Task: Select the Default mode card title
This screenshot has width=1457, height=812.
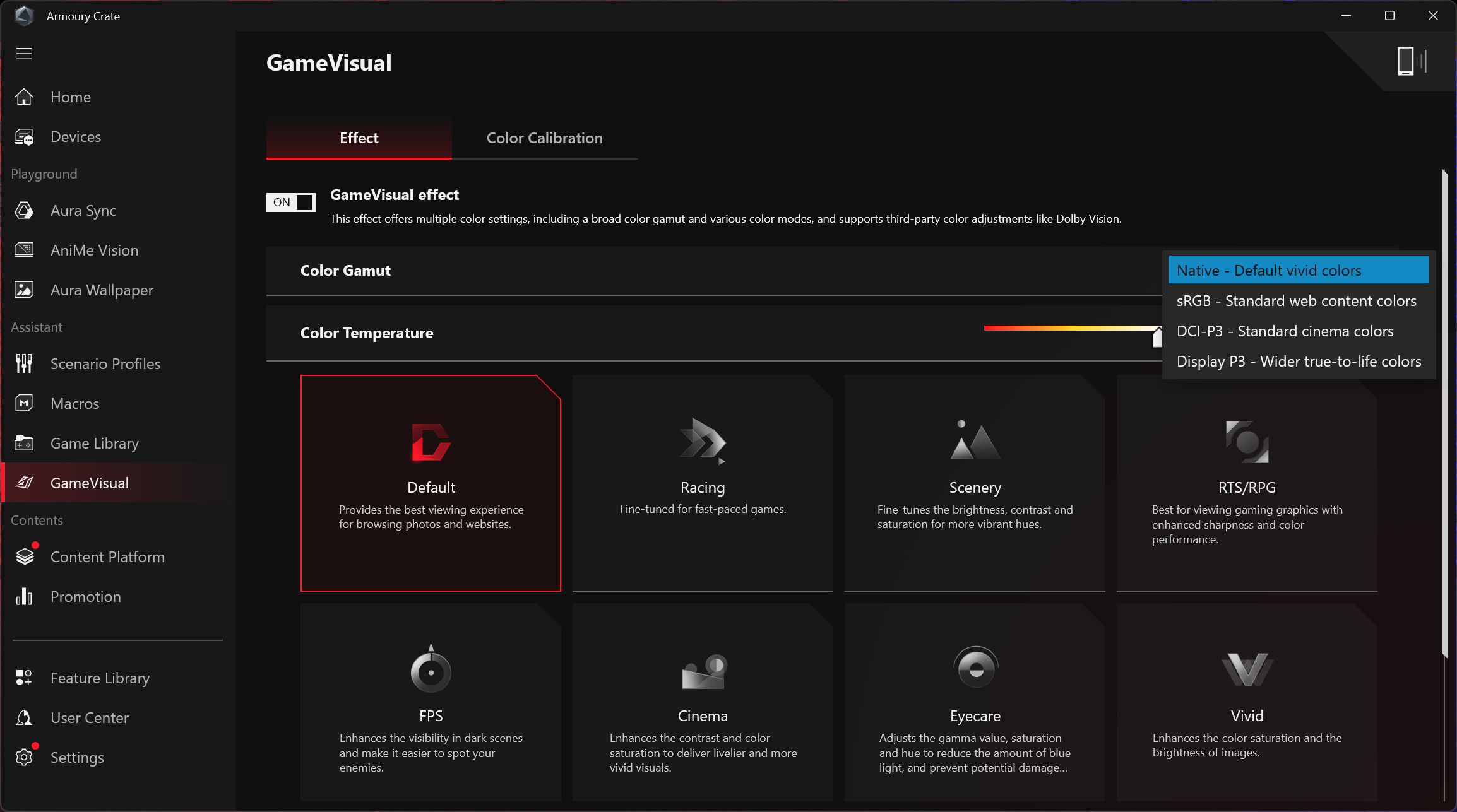Action: (431, 488)
